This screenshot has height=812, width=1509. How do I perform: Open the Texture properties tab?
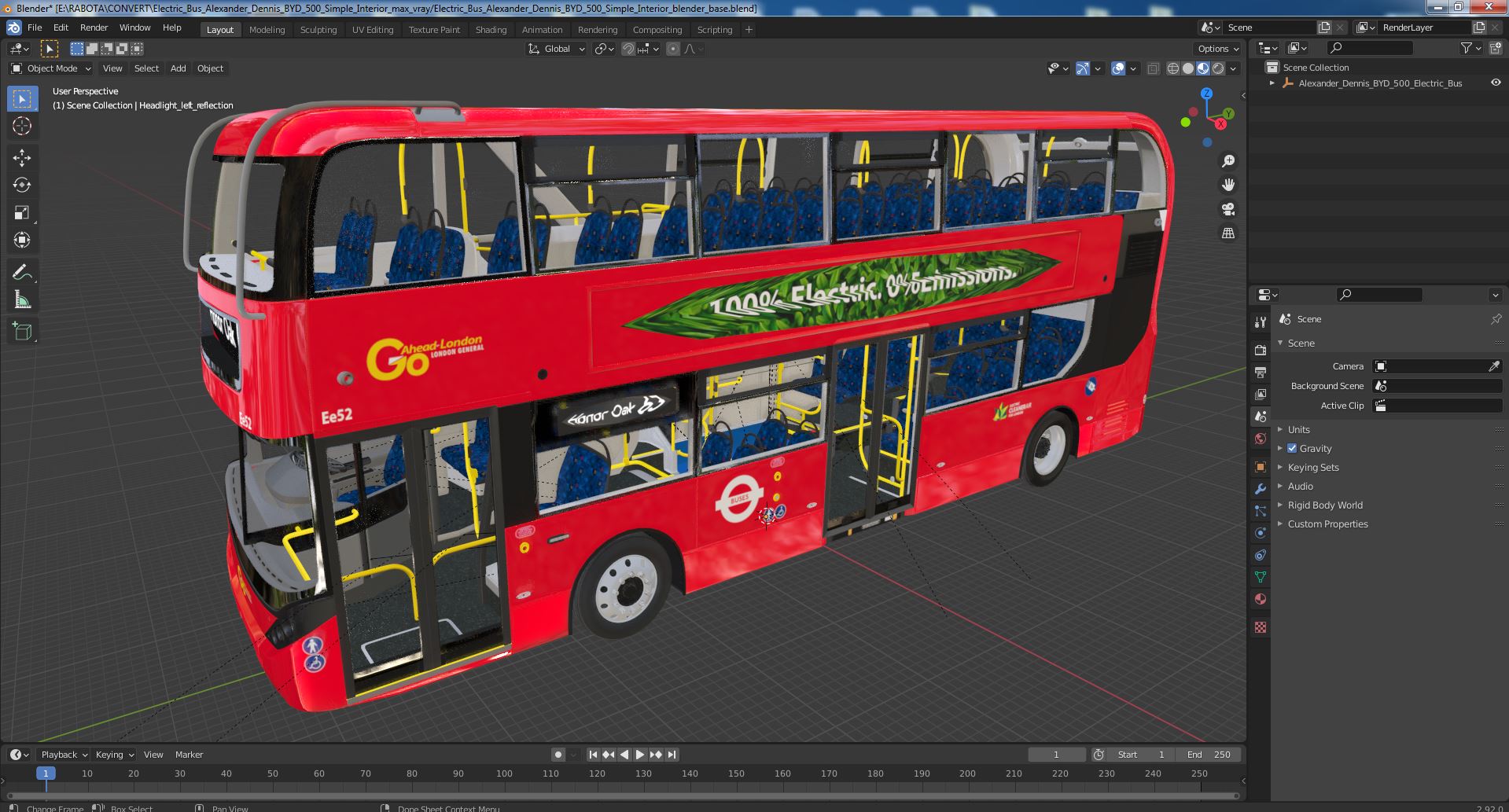[1261, 626]
